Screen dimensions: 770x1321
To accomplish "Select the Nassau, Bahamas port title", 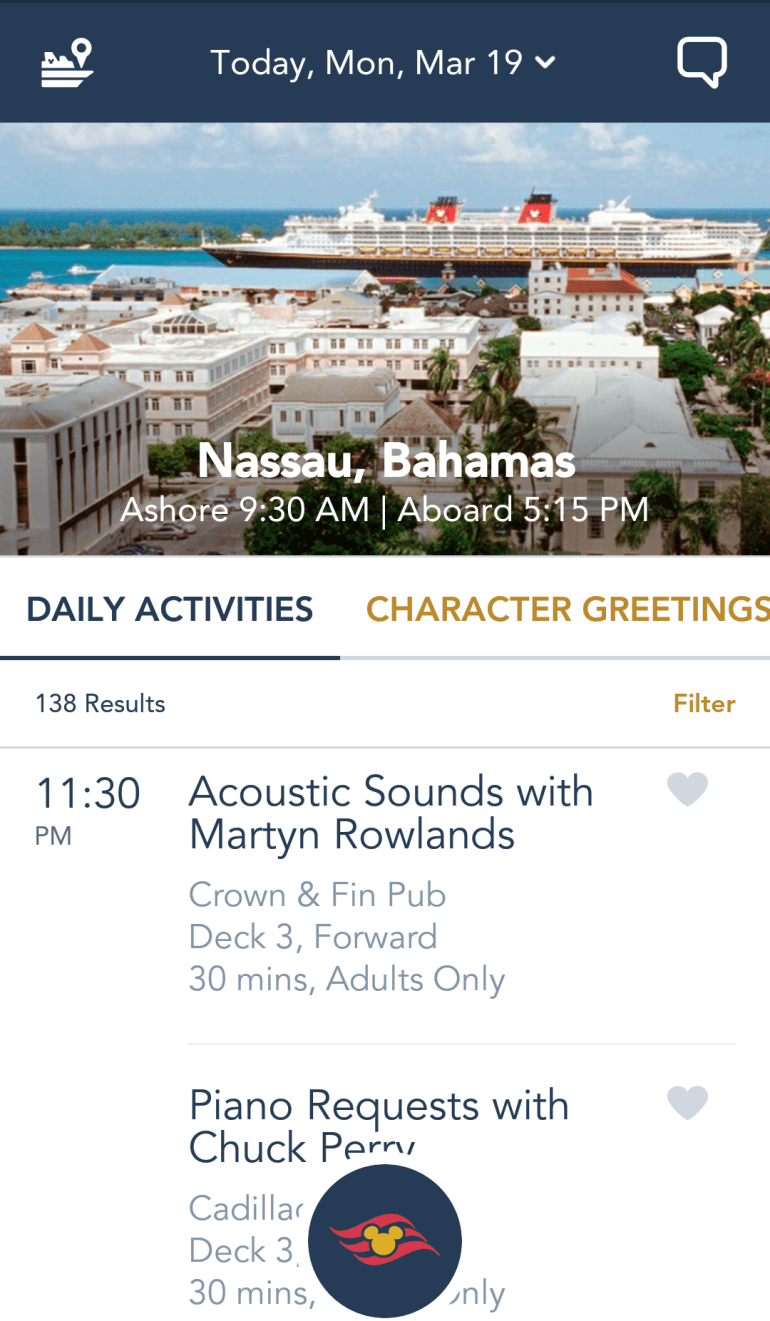I will pyautogui.click(x=386, y=461).
